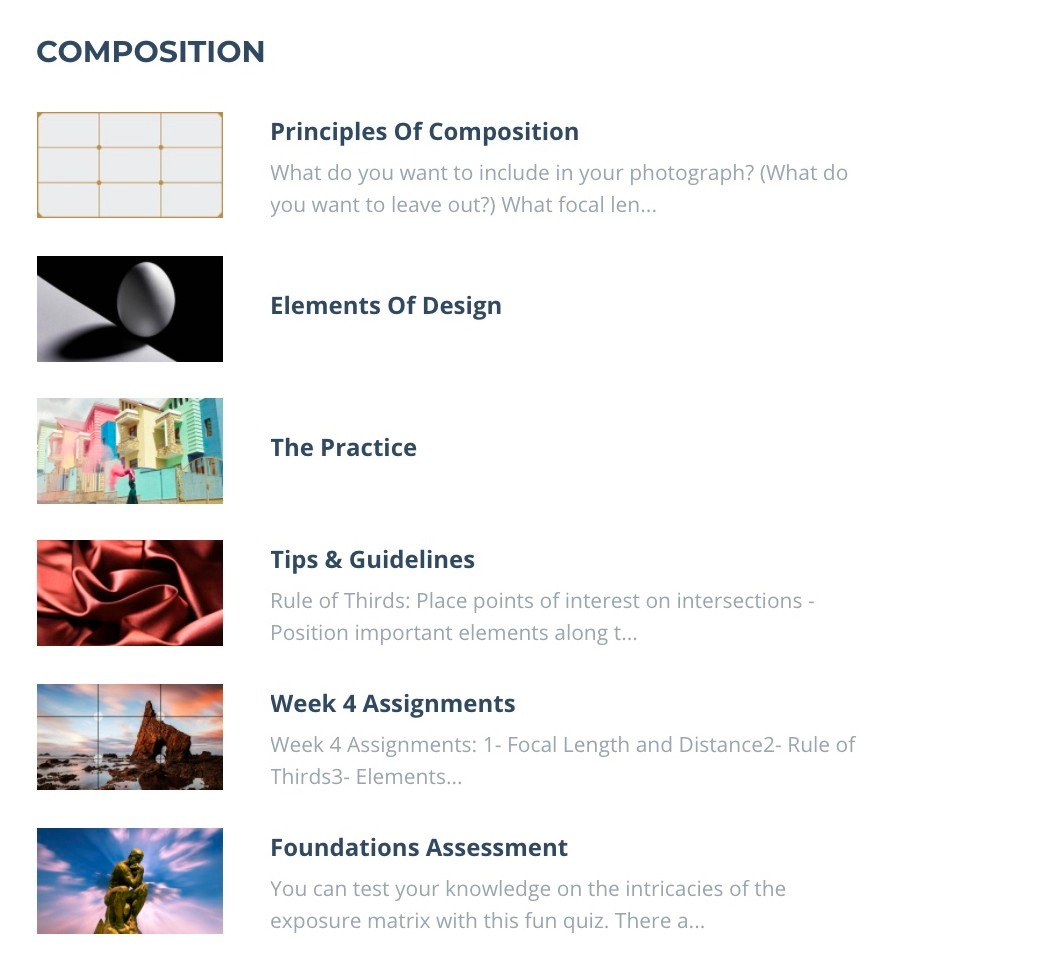Select the red satin fabric thumbnail
The image size is (1053, 972).
click(x=130, y=593)
